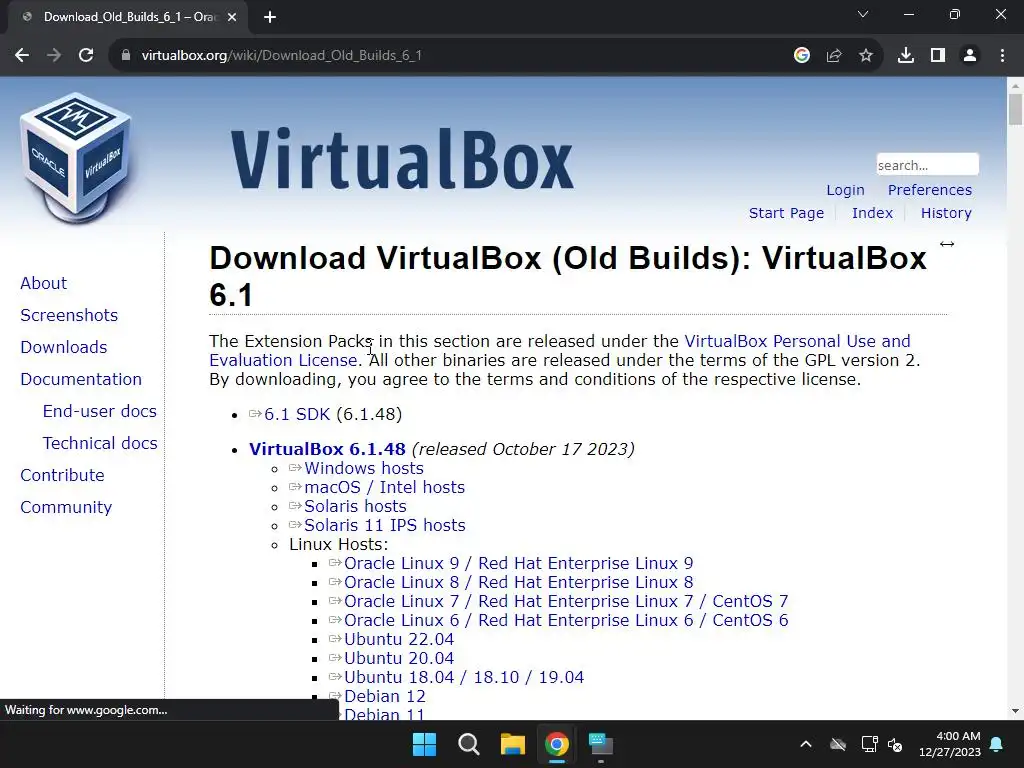Open network tray icon

(x=869, y=744)
